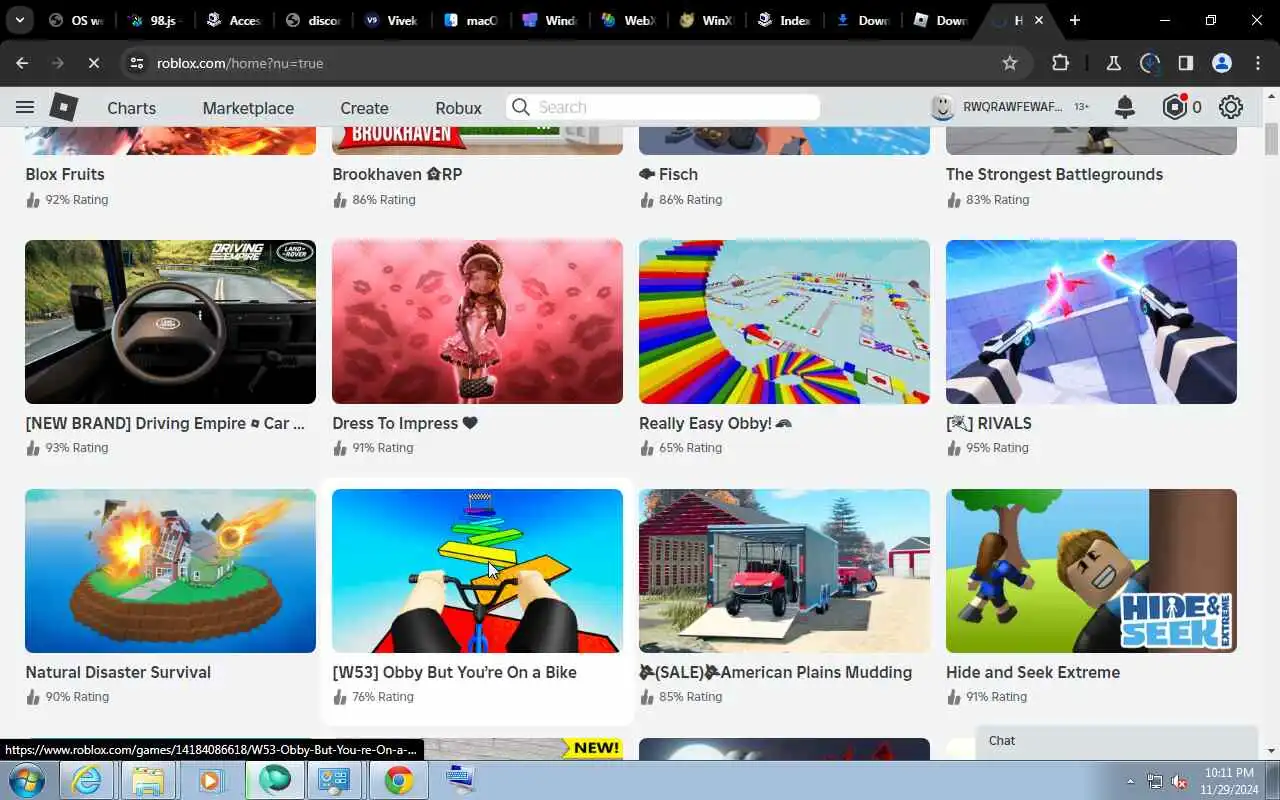The width and height of the screenshot is (1280, 800).
Task: Open a new browser tab
Action: coord(1075,20)
